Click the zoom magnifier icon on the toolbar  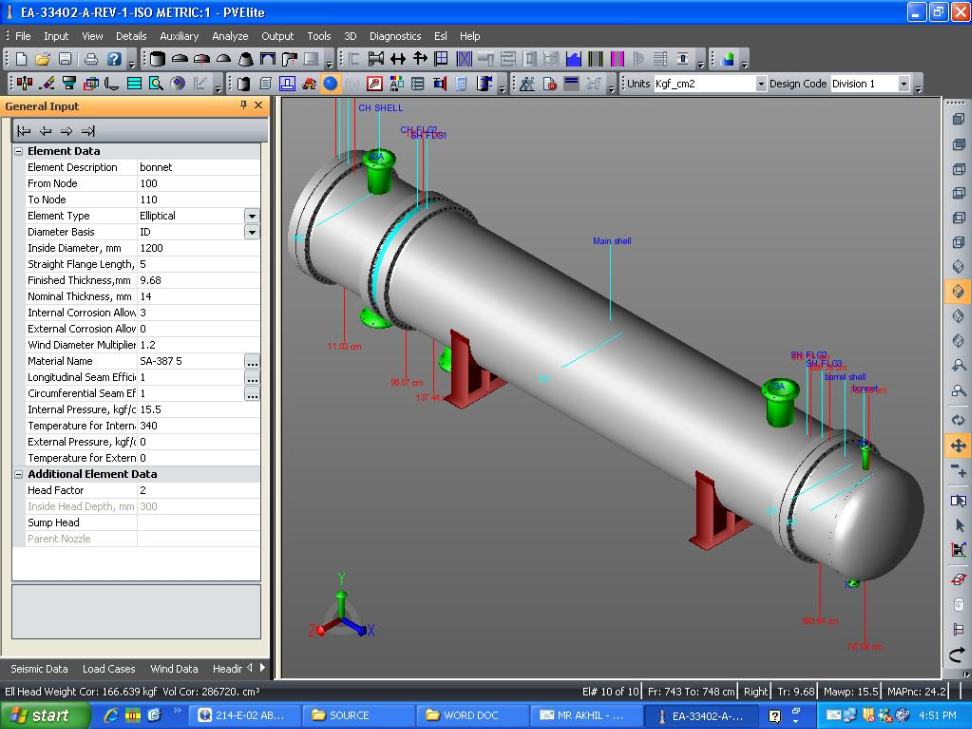coord(156,83)
